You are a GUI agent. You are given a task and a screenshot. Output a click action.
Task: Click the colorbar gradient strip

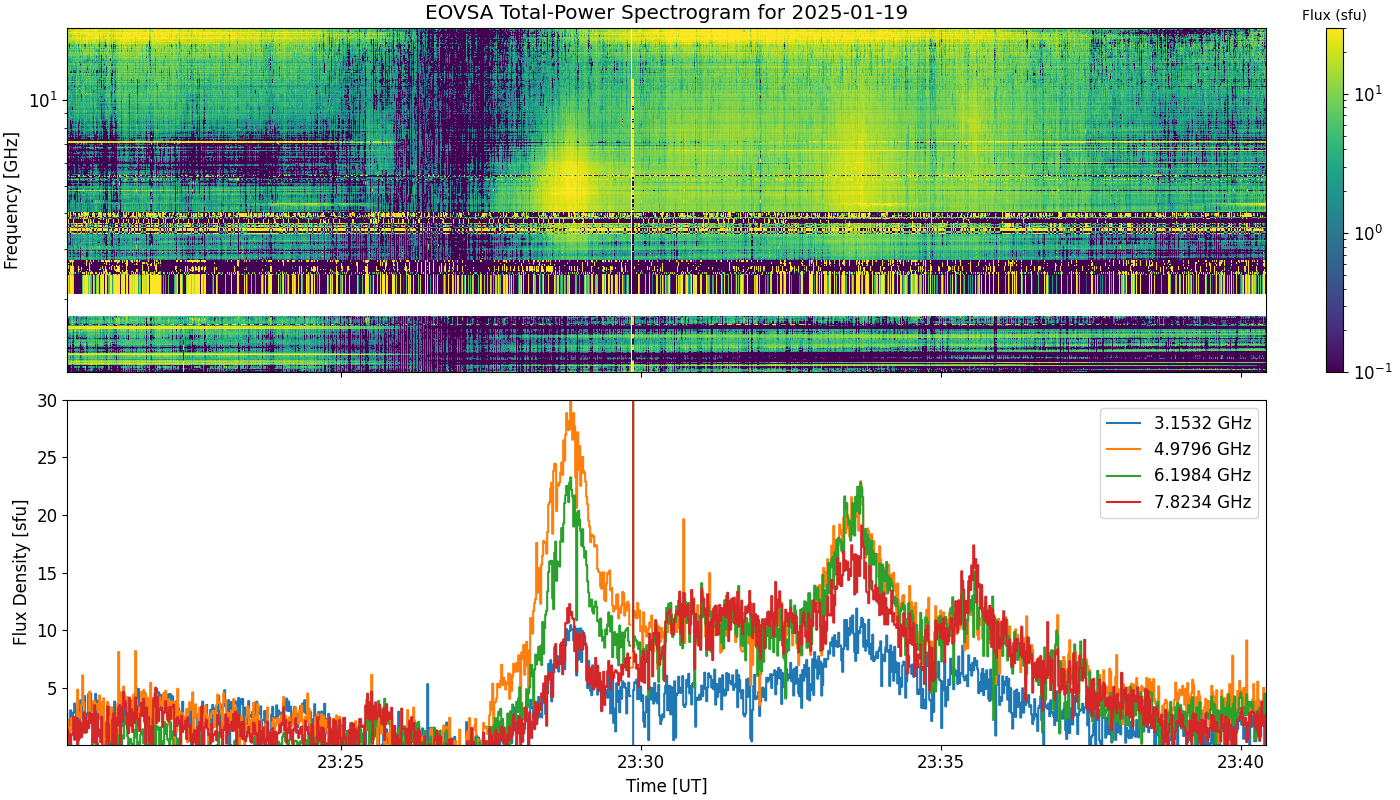[1335, 200]
